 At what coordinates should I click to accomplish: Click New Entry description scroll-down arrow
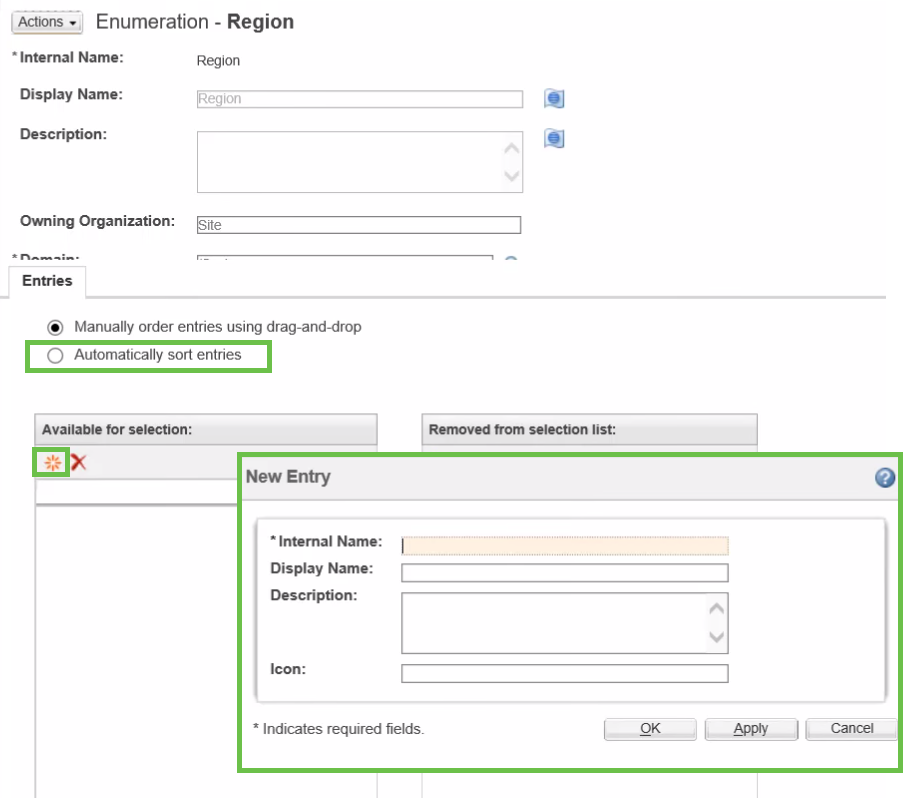716,637
